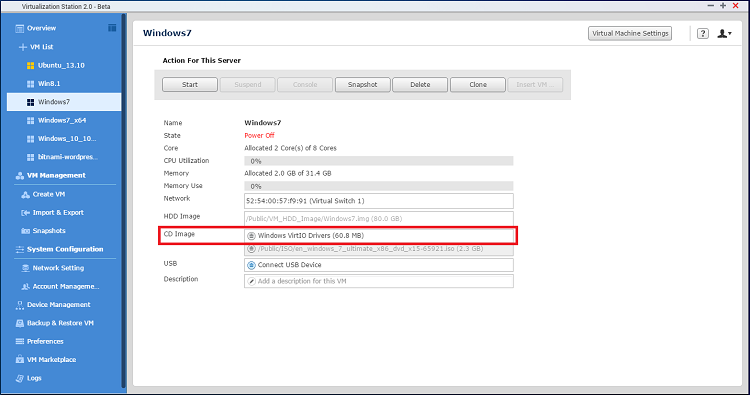Image resolution: width=750 pixels, height=395 pixels.
Task: Click the Windows7 VM icon in sidebar
Action: 30,102
